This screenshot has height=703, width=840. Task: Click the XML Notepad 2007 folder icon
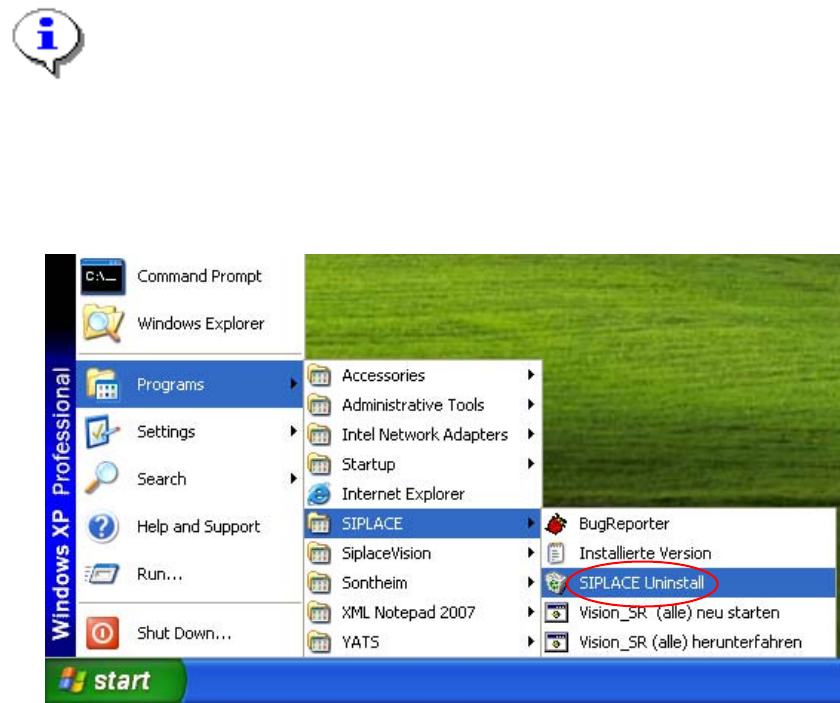(319, 612)
